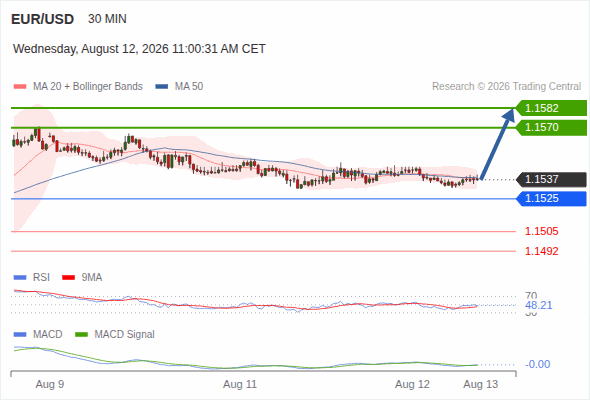Click the MA 50 blue legend swatch
This screenshot has height=400, width=590.
[x=162, y=87]
